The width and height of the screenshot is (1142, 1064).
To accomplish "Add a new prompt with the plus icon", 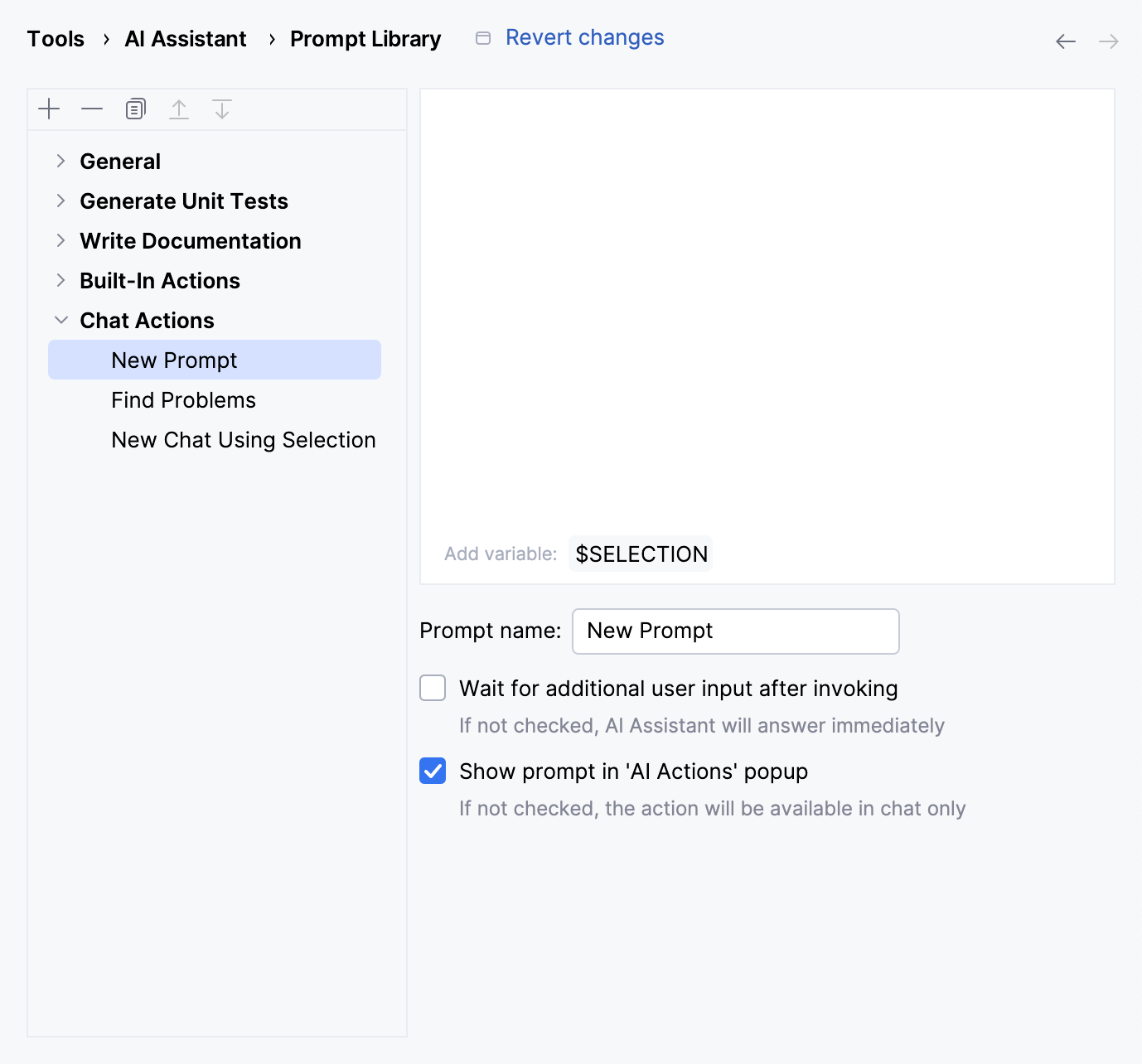I will tap(49, 109).
